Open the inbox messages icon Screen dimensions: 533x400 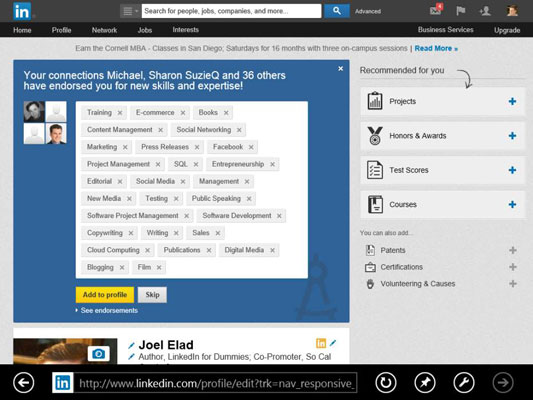[436, 10]
